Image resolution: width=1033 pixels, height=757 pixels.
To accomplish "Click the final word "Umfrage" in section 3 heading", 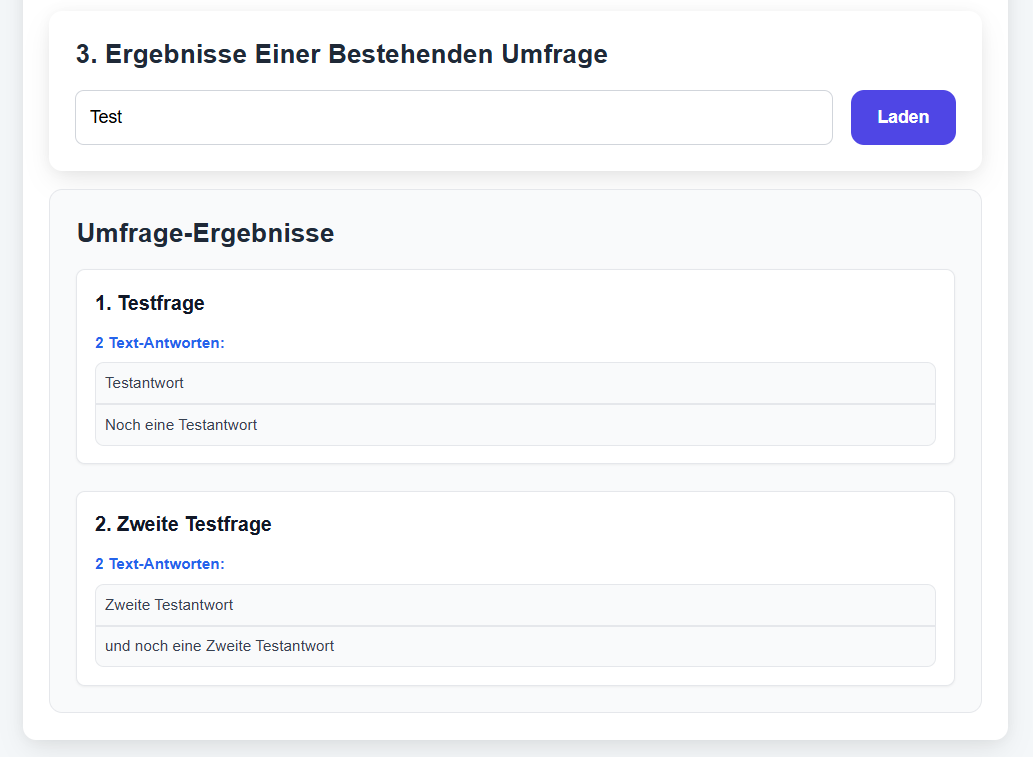I will [x=554, y=54].
